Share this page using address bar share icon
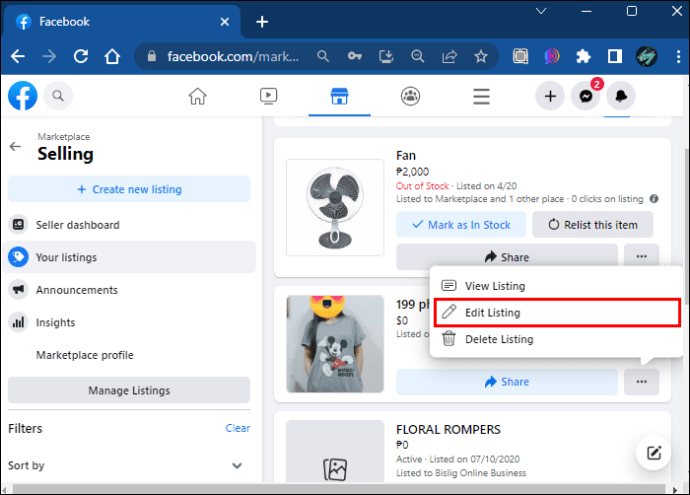The width and height of the screenshot is (690, 495). click(449, 56)
